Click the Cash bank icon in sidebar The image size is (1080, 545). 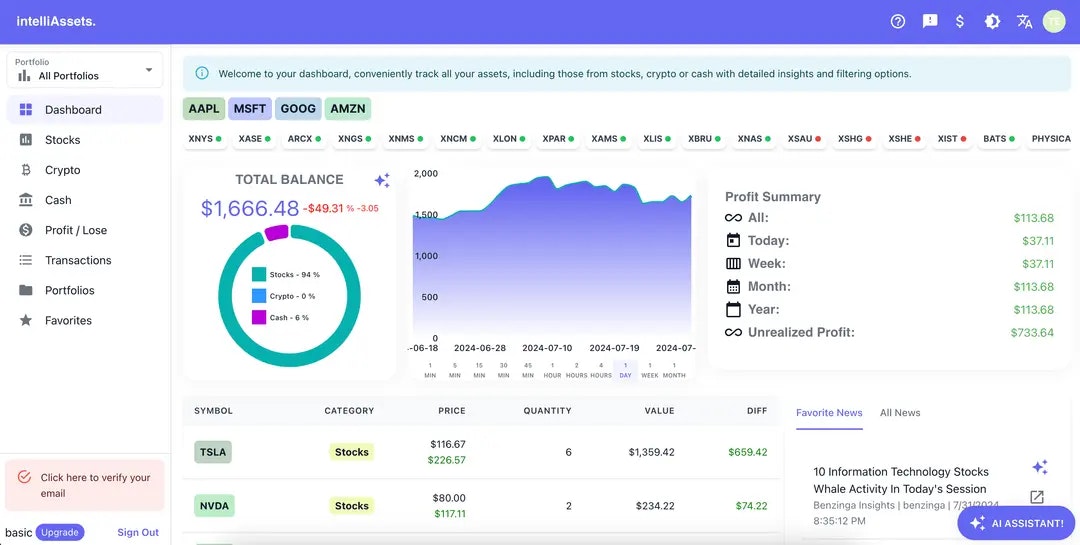pyautogui.click(x=26, y=200)
